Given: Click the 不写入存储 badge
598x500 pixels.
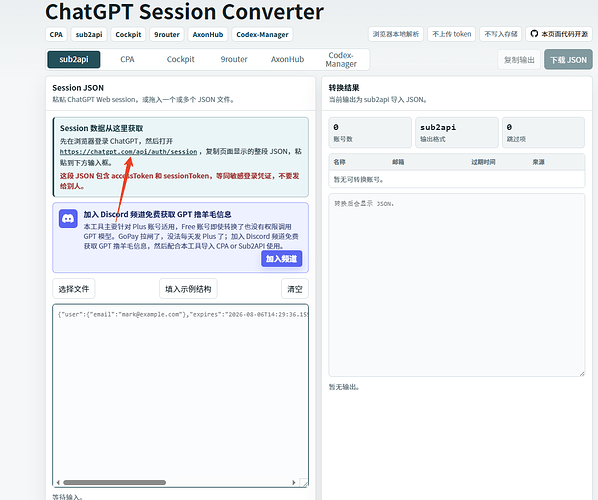Looking at the screenshot, I should click(501, 34).
